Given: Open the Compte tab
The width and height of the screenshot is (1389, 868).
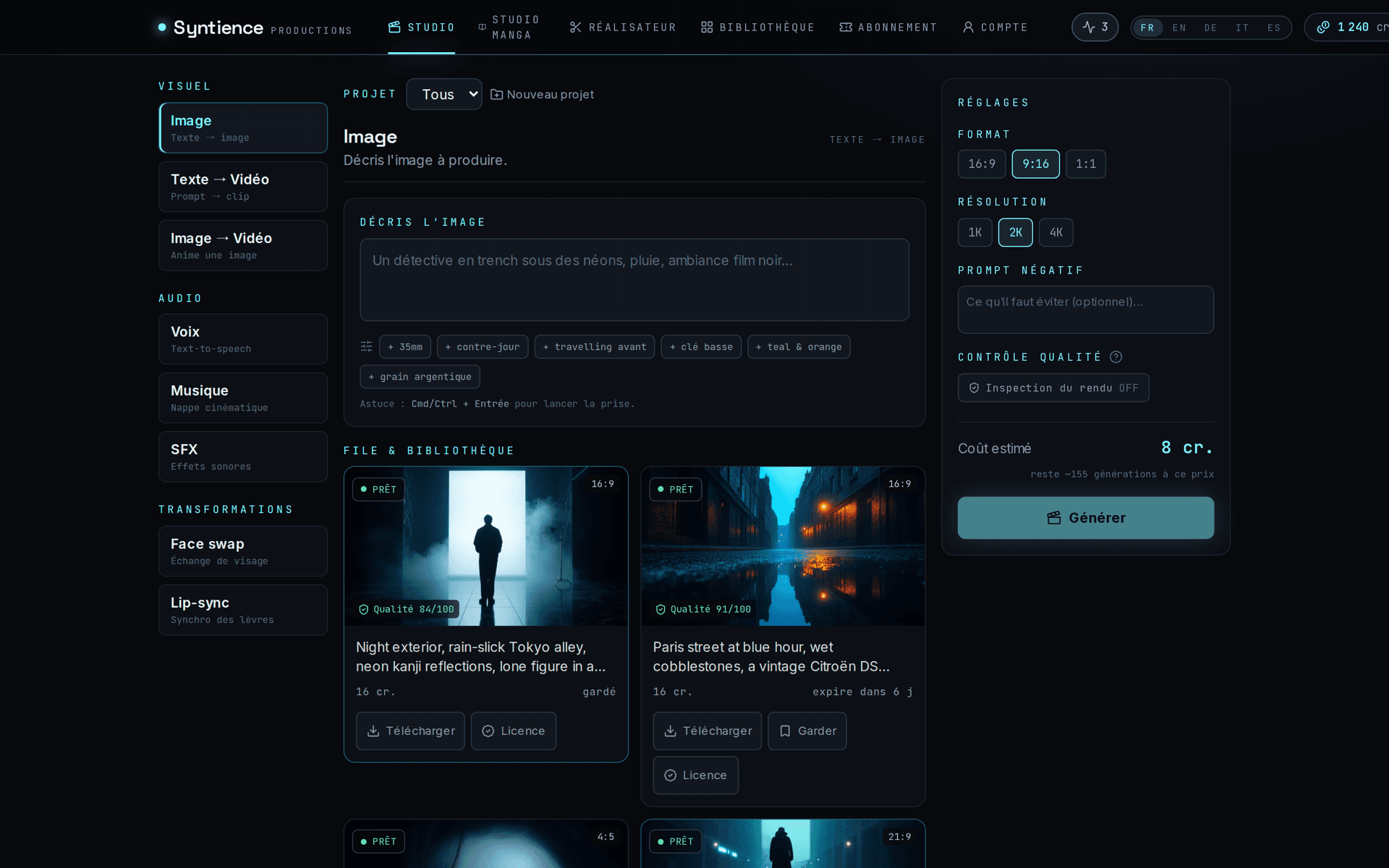Looking at the screenshot, I should 995,27.
